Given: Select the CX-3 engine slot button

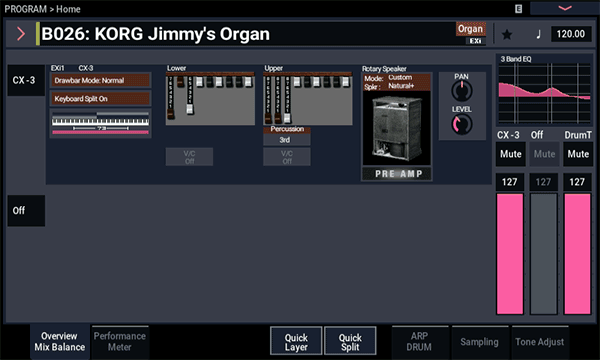Looking at the screenshot, I should [x=26, y=80].
